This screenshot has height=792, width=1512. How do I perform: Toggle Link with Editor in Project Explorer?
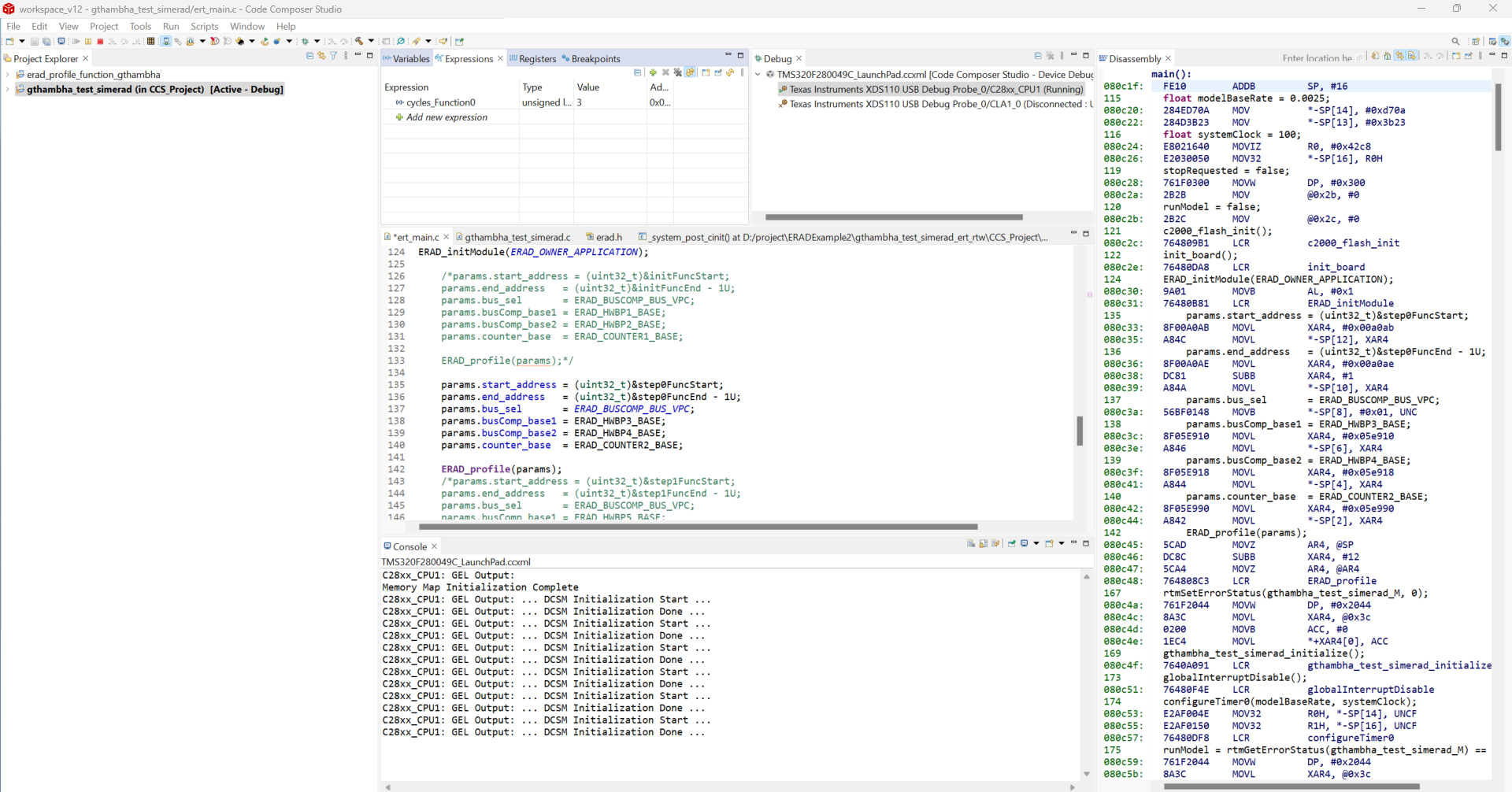pyautogui.click(x=321, y=56)
